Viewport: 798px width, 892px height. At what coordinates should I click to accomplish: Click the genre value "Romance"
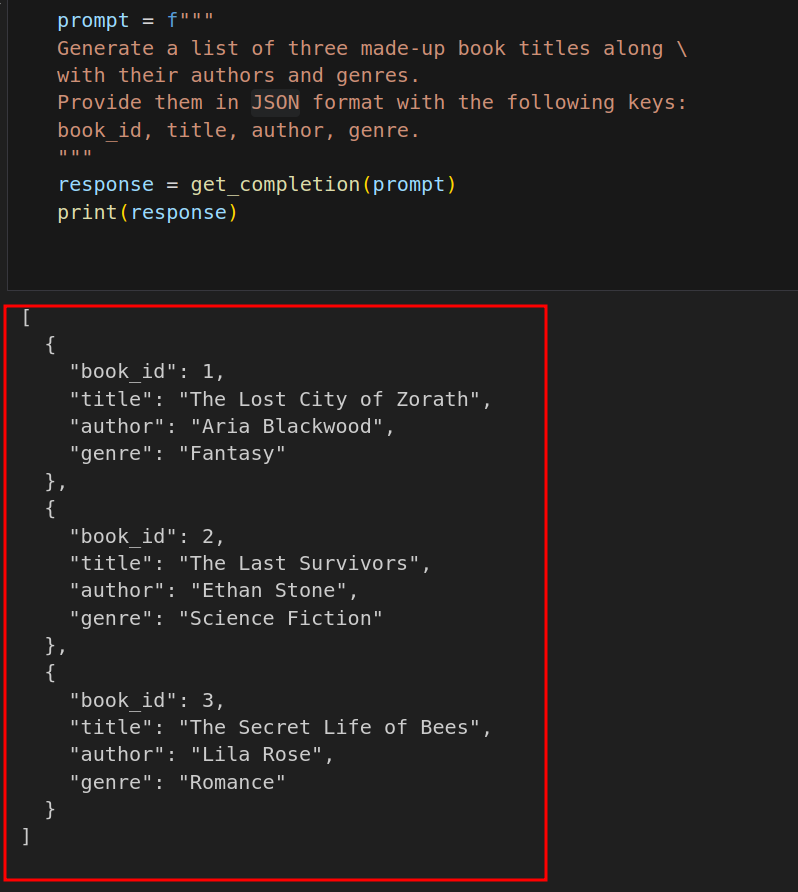(232, 783)
